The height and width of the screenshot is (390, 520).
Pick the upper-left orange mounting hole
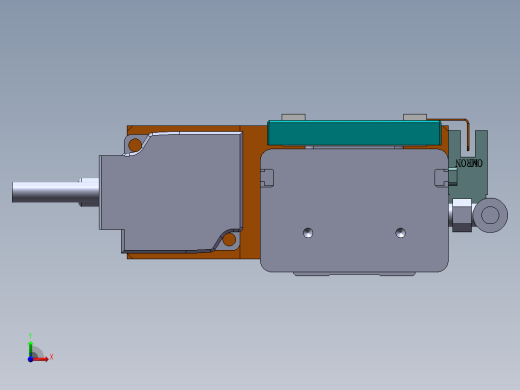coord(135,145)
